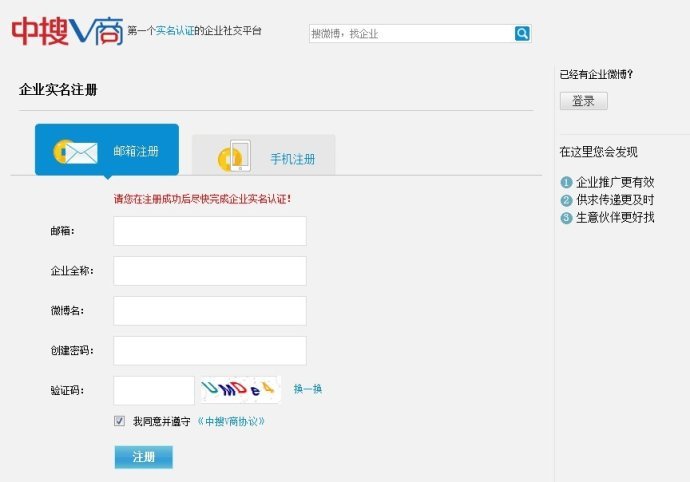Click the 登录 button
690x482 pixels.
[584, 101]
